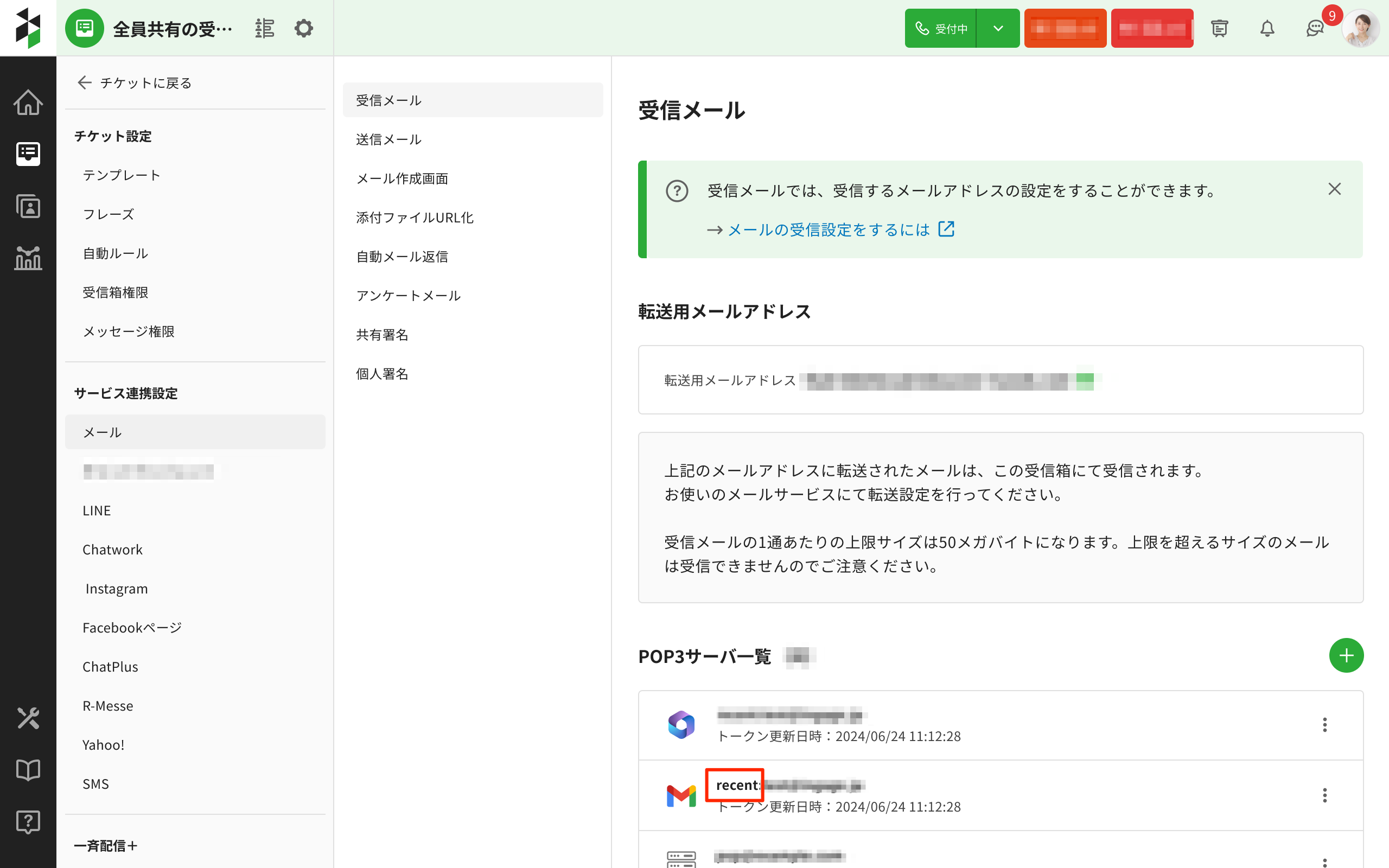Image resolution: width=1389 pixels, height=868 pixels.
Task: Select 自動メール返信 in the mail settings menu
Action: [402, 257]
